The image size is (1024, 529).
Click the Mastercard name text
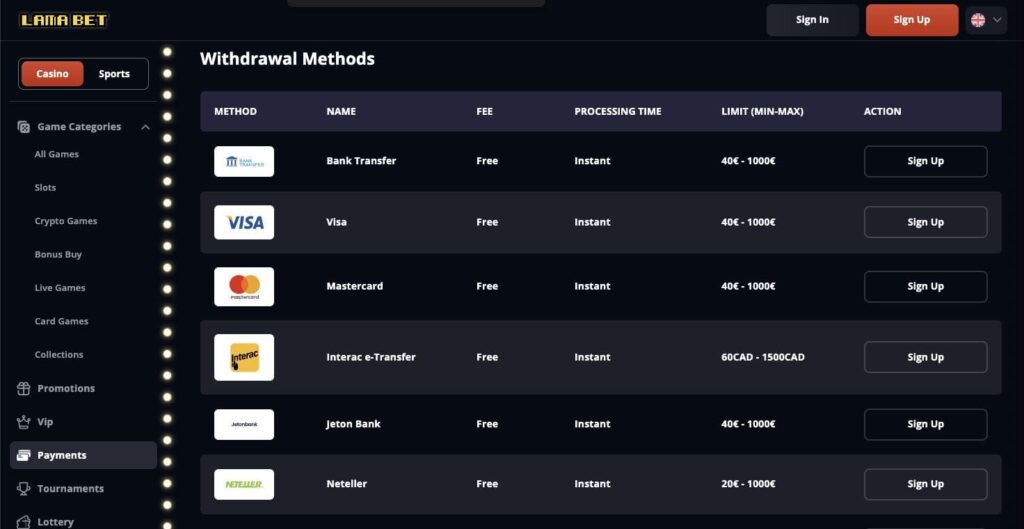click(355, 286)
